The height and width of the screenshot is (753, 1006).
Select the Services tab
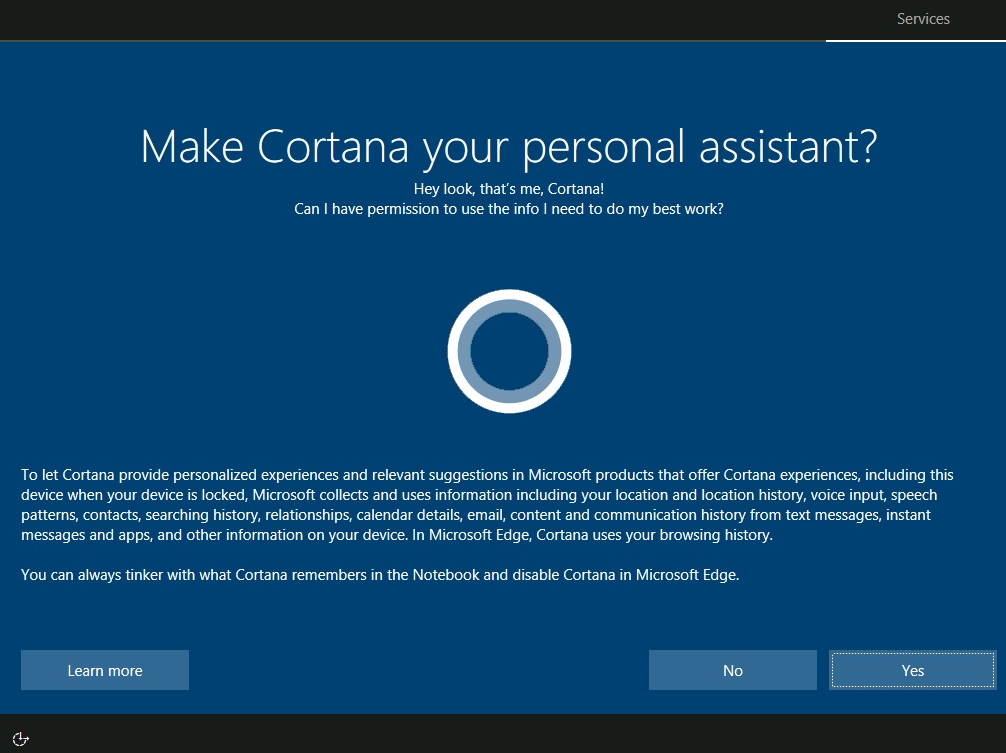click(x=923, y=19)
